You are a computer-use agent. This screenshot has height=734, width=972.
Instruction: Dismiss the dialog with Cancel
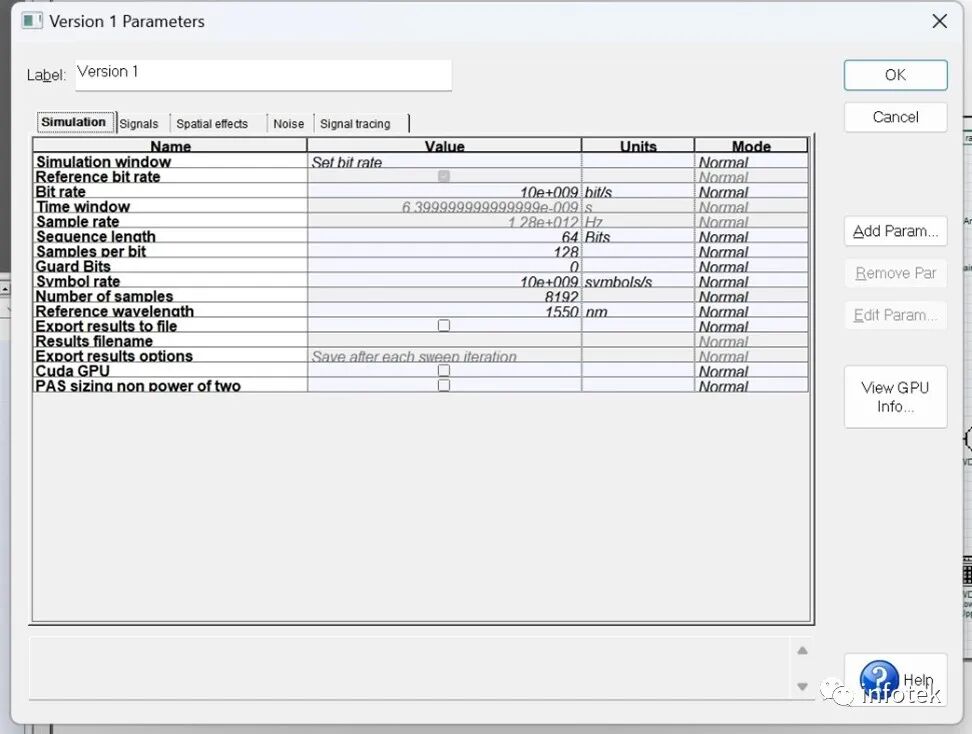point(894,117)
